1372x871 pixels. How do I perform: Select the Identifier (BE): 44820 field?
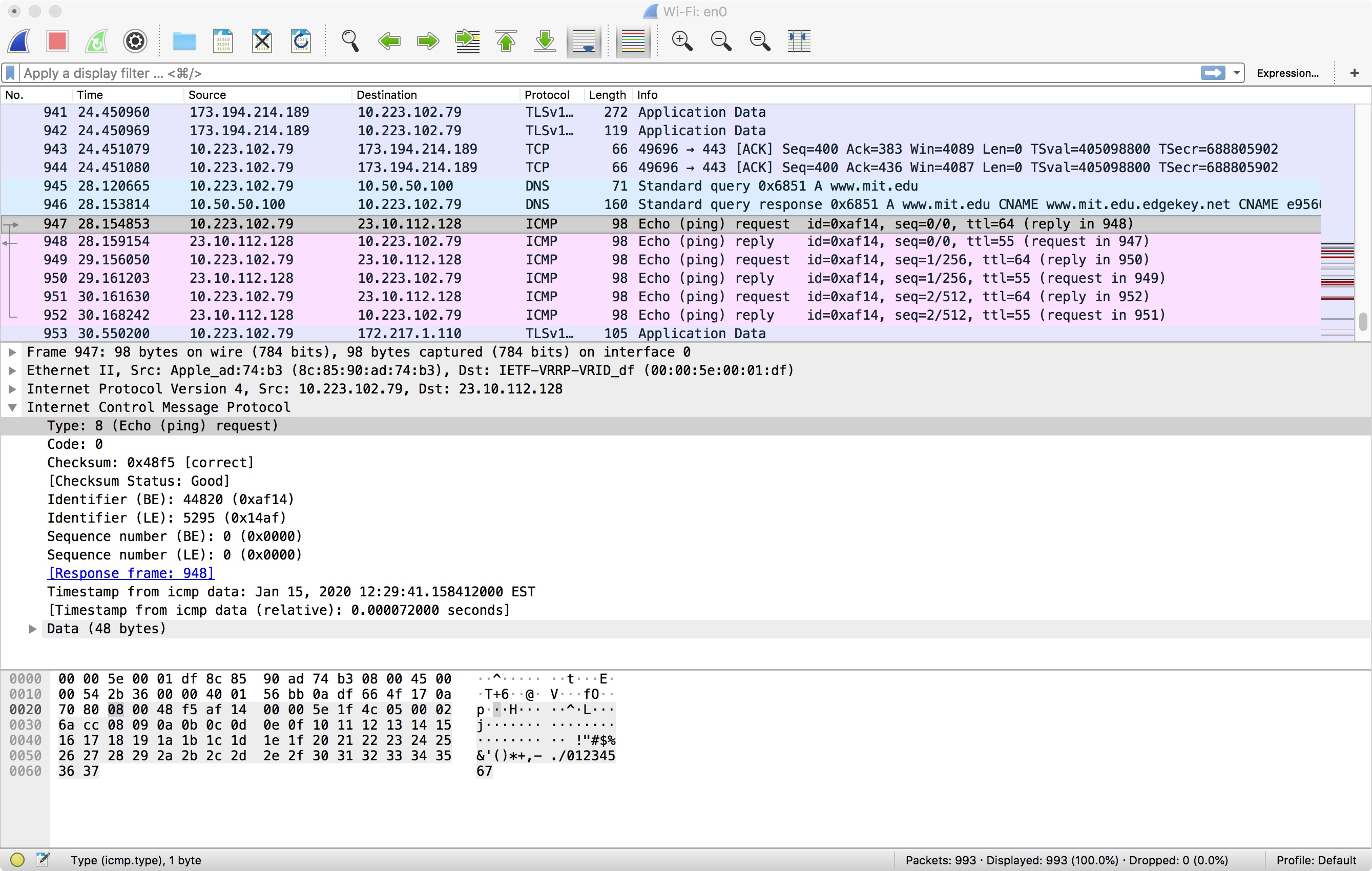pyautogui.click(x=171, y=500)
